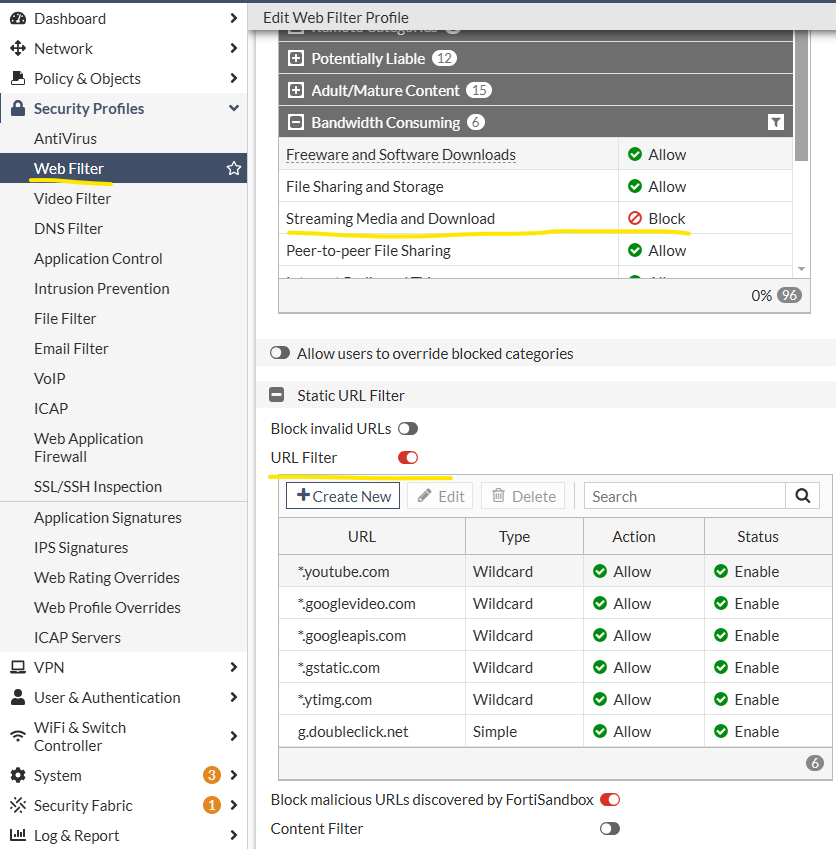836x849 pixels.
Task: Click the System gear icon
Action: (18, 775)
